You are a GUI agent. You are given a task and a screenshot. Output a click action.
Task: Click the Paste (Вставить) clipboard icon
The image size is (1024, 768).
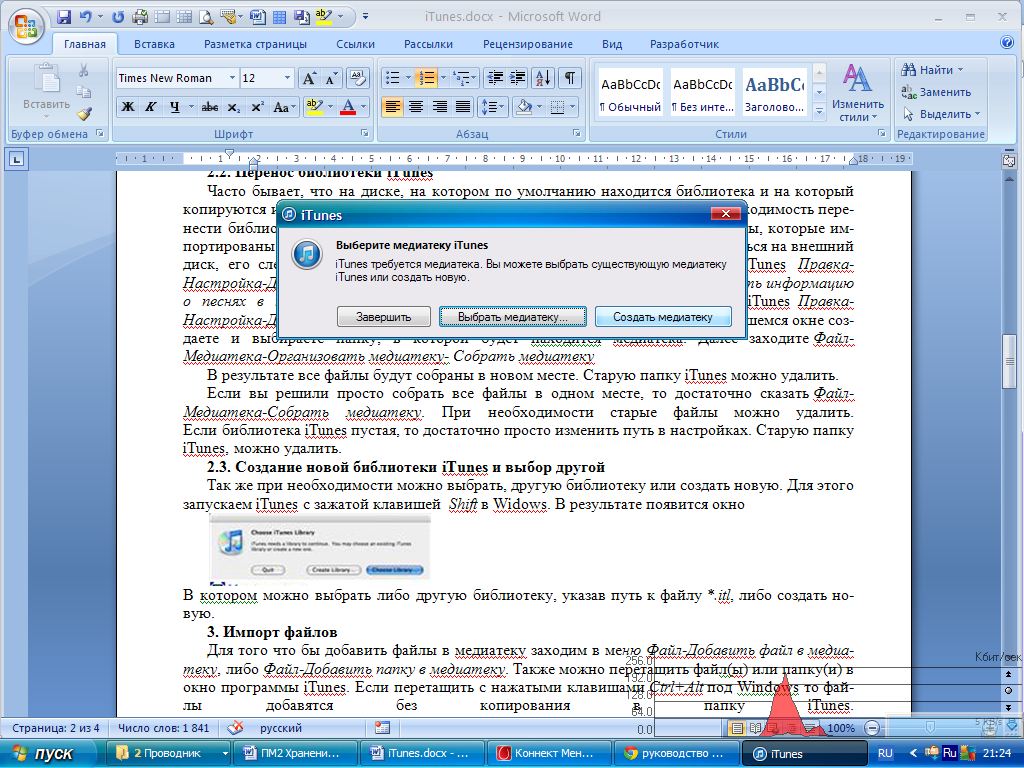[46, 78]
